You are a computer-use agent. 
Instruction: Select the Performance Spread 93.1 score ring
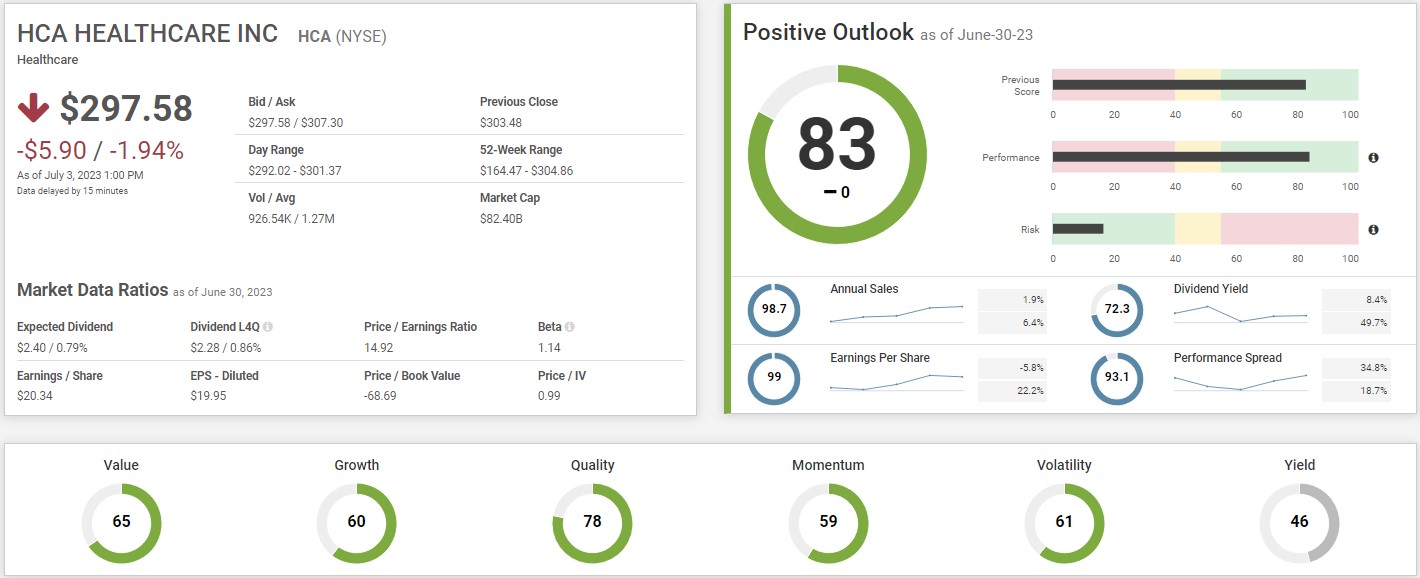click(x=1117, y=379)
